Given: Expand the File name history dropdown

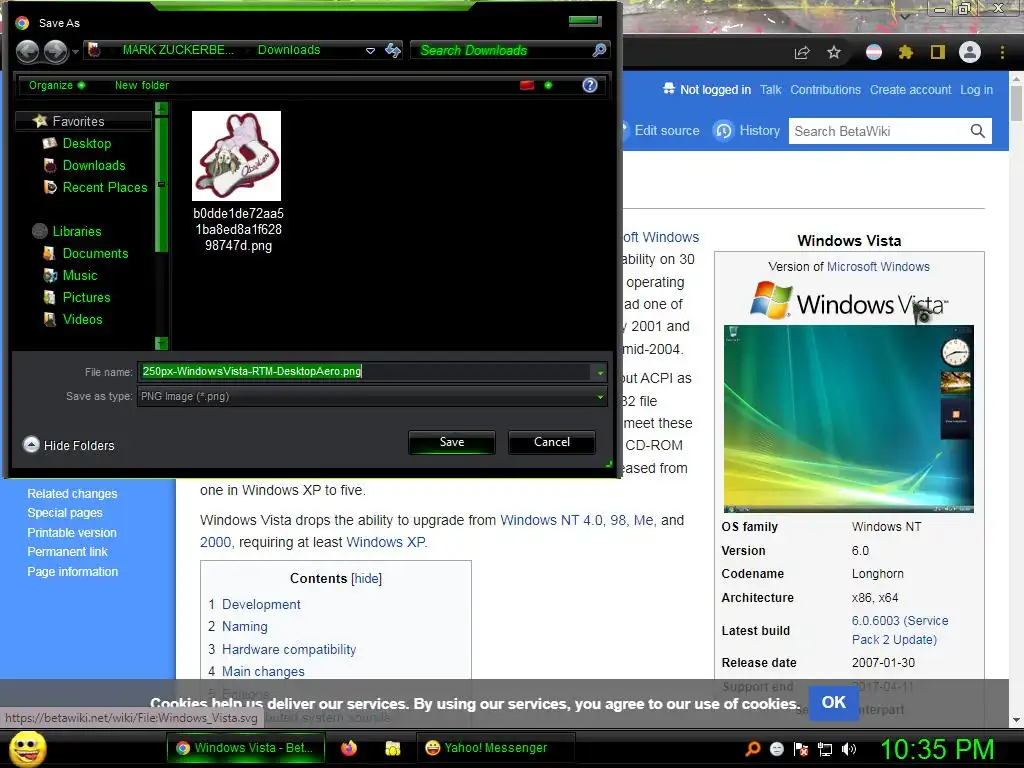Looking at the screenshot, I should pyautogui.click(x=600, y=372).
